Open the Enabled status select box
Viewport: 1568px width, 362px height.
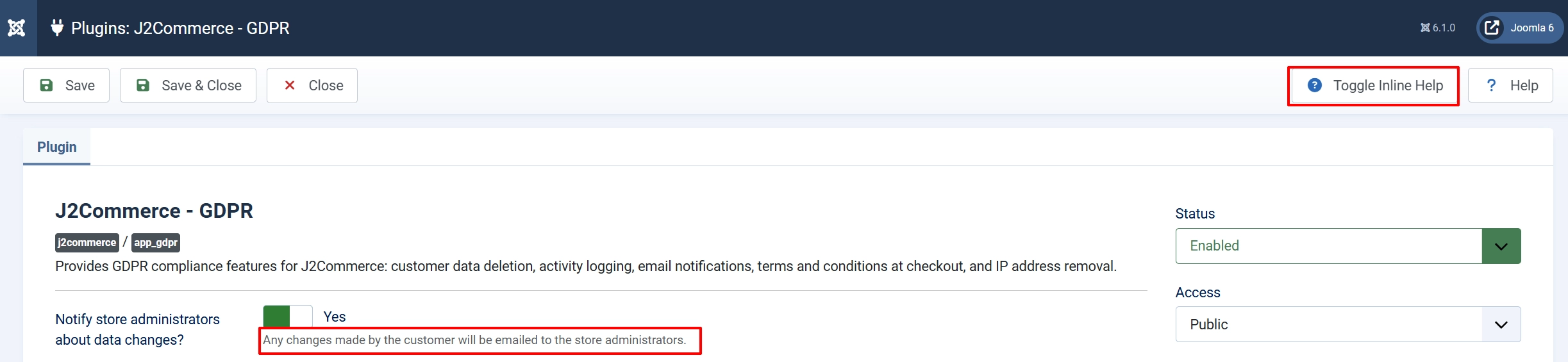pyautogui.click(x=1348, y=246)
